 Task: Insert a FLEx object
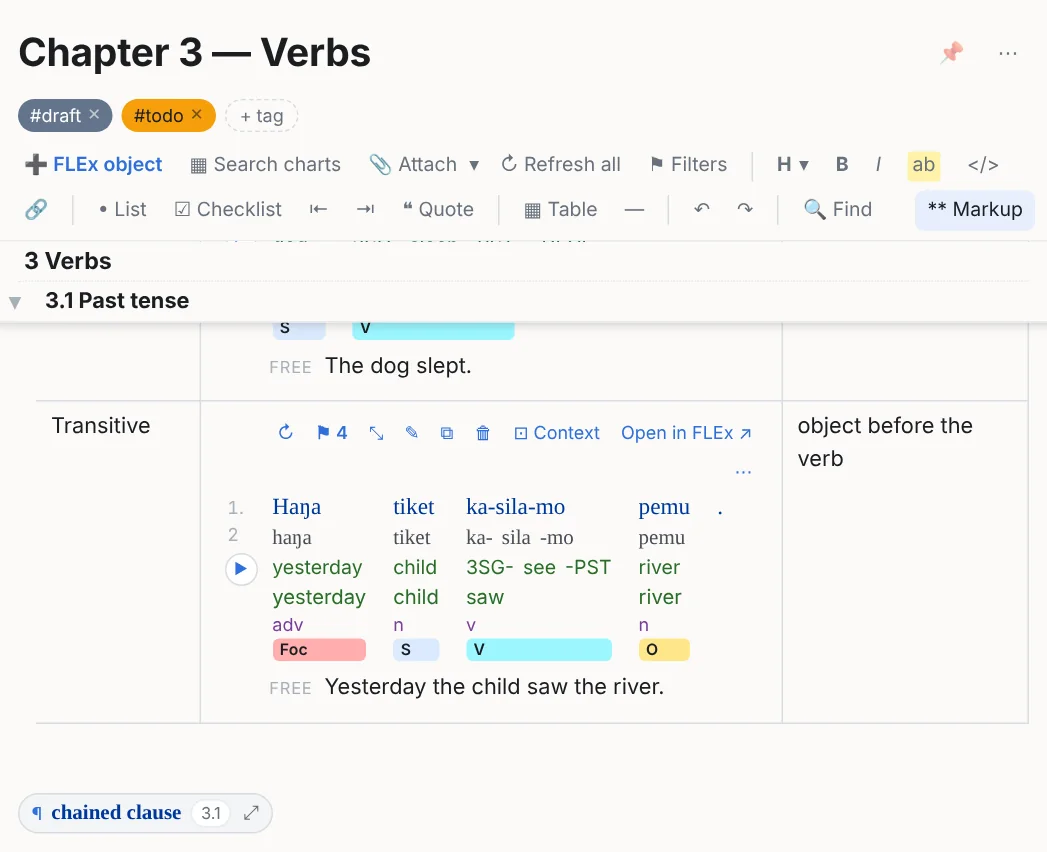(x=94, y=164)
